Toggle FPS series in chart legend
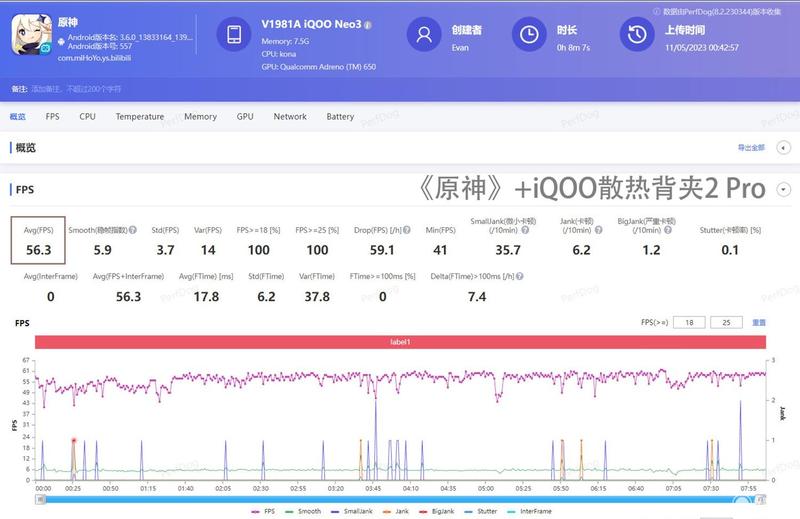 tap(263, 511)
